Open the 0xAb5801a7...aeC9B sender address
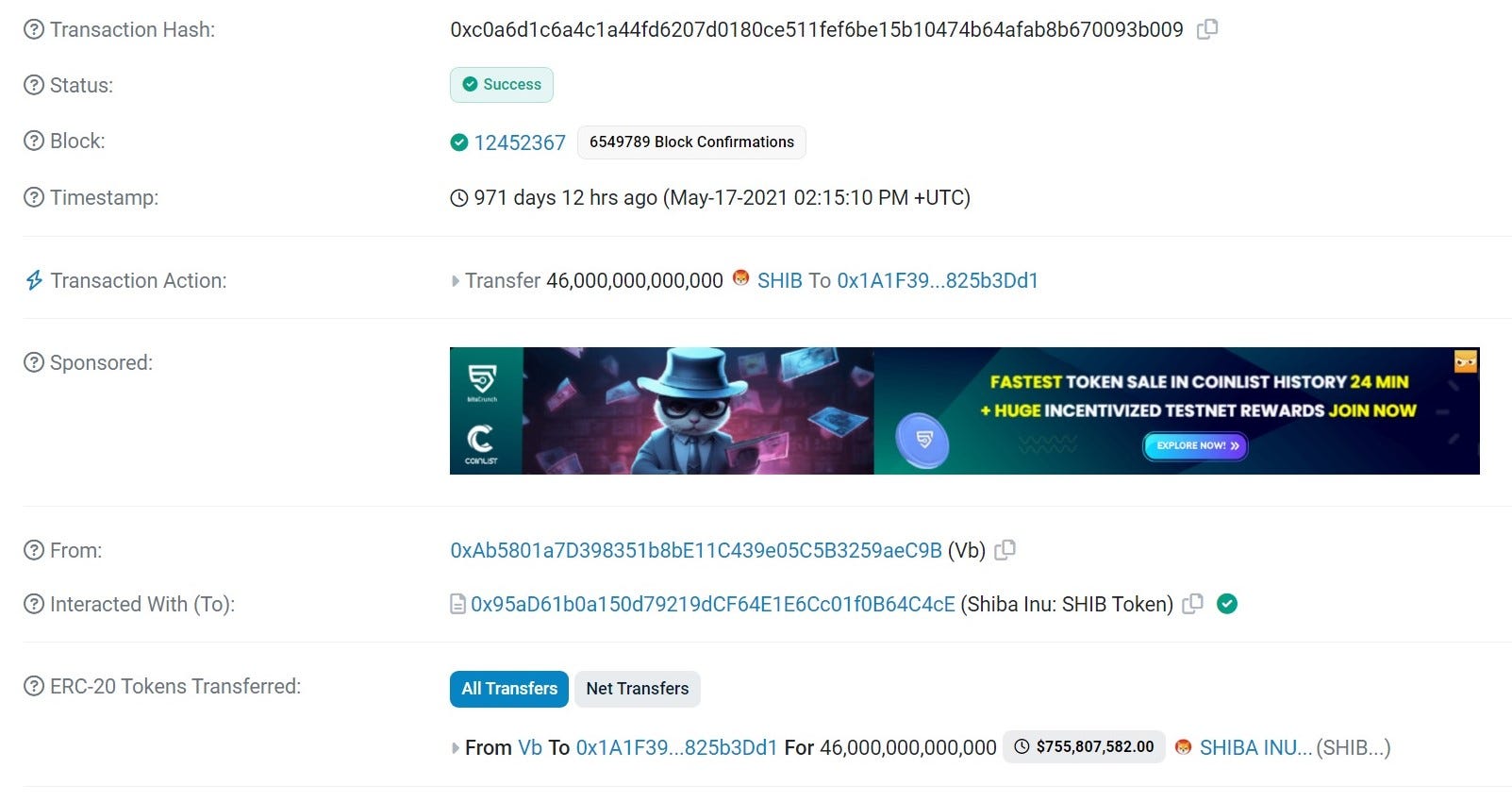Viewport: 1512px width, 802px height. 696,550
